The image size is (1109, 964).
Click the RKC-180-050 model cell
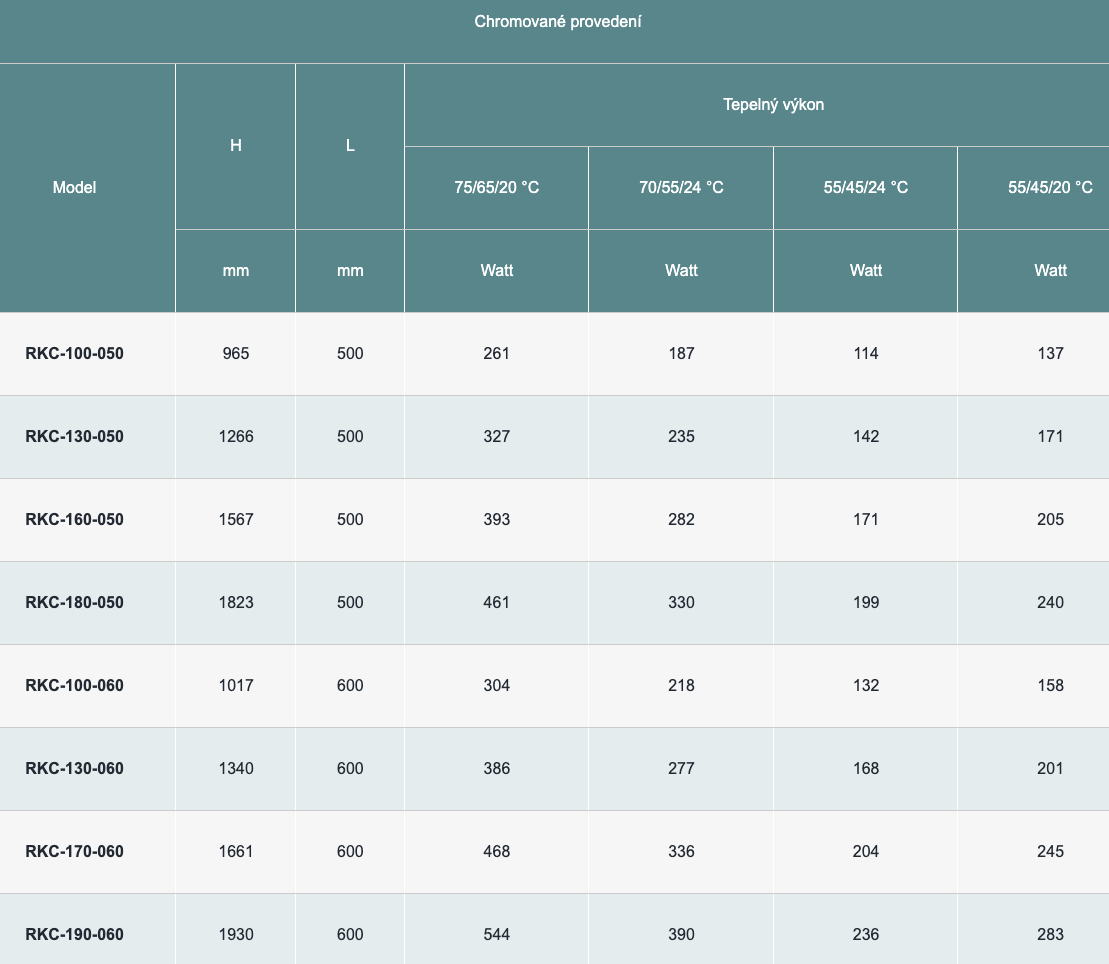(x=74, y=602)
